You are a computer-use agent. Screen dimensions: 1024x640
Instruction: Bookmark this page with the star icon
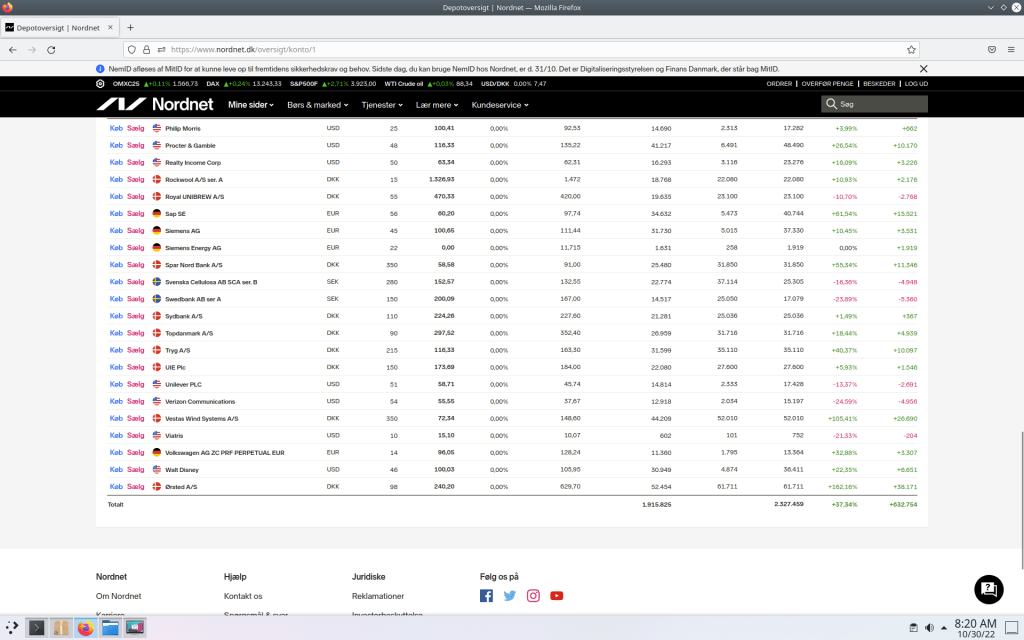911,48
